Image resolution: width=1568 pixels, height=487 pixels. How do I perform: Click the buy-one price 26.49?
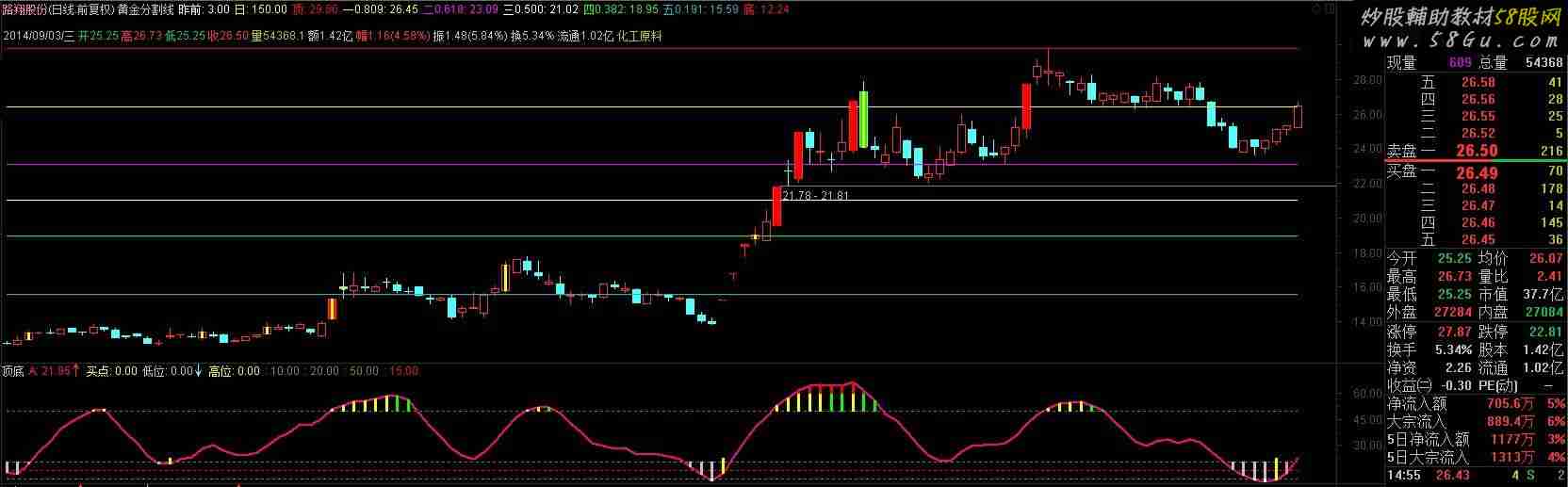[x=1476, y=172]
